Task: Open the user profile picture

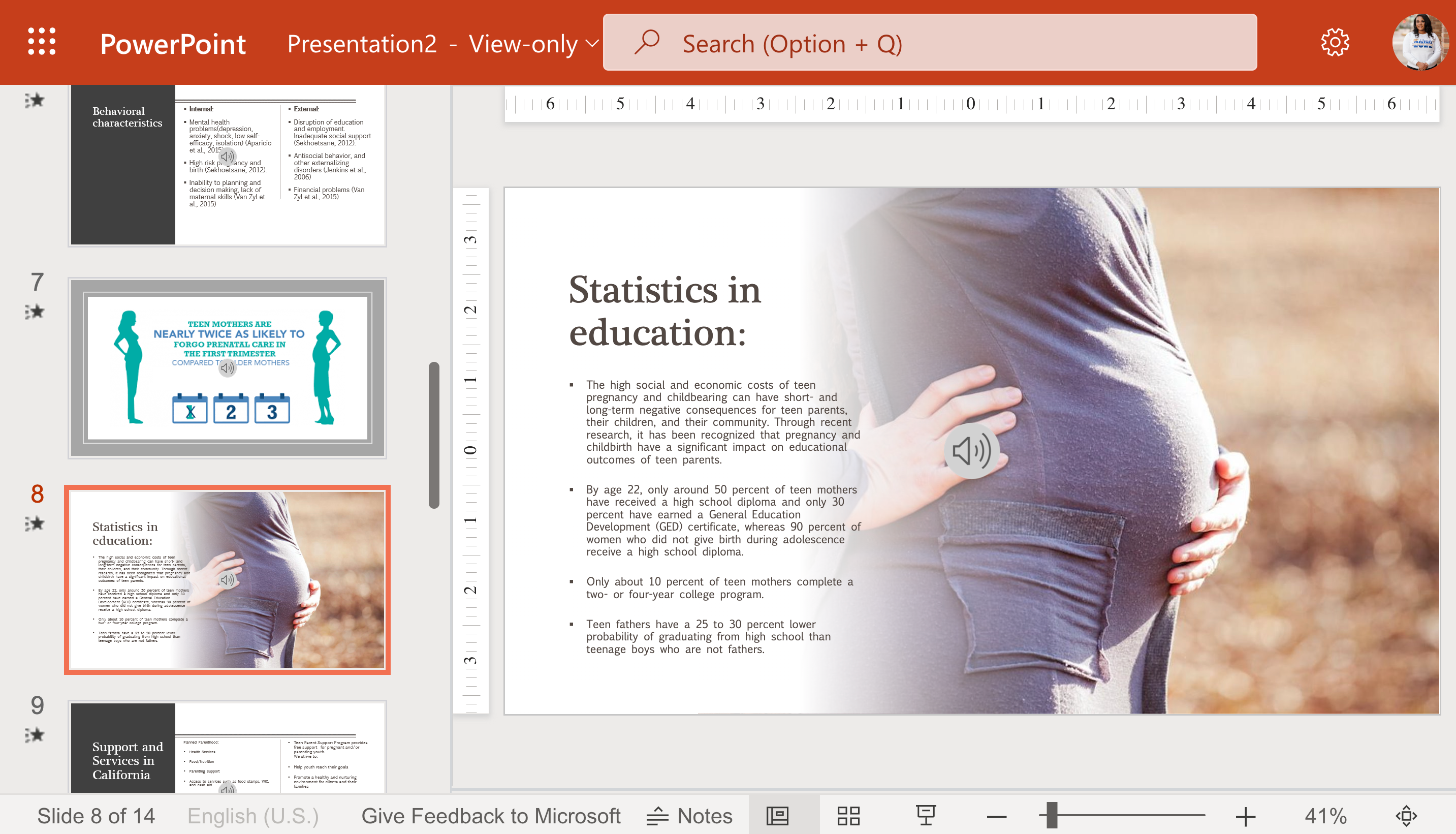Action: [x=1420, y=42]
